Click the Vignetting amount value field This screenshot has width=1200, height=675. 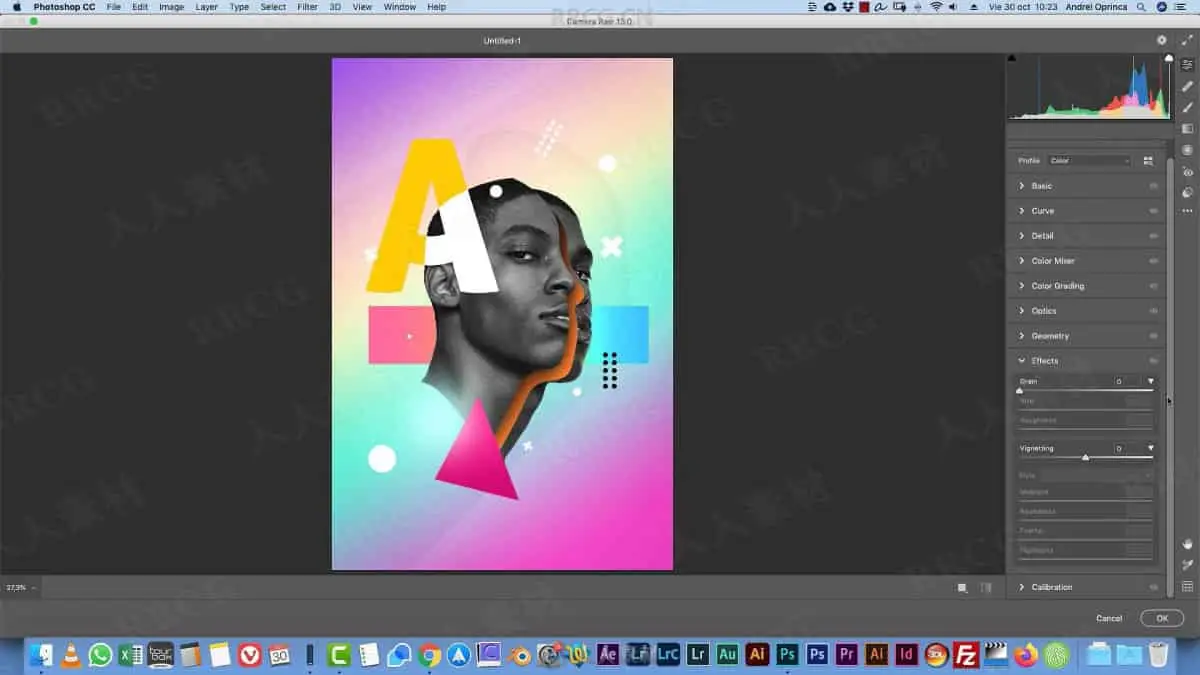pos(1127,448)
